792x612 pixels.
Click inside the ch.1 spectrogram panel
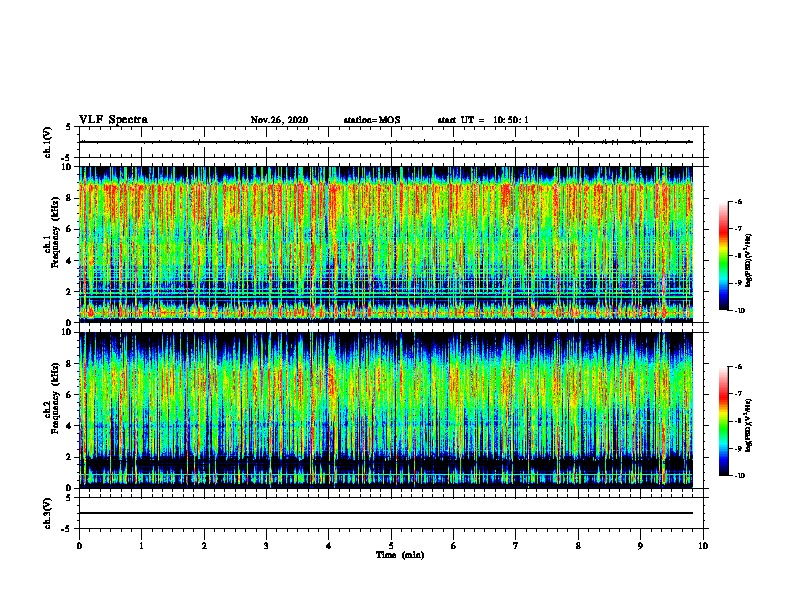click(386, 244)
